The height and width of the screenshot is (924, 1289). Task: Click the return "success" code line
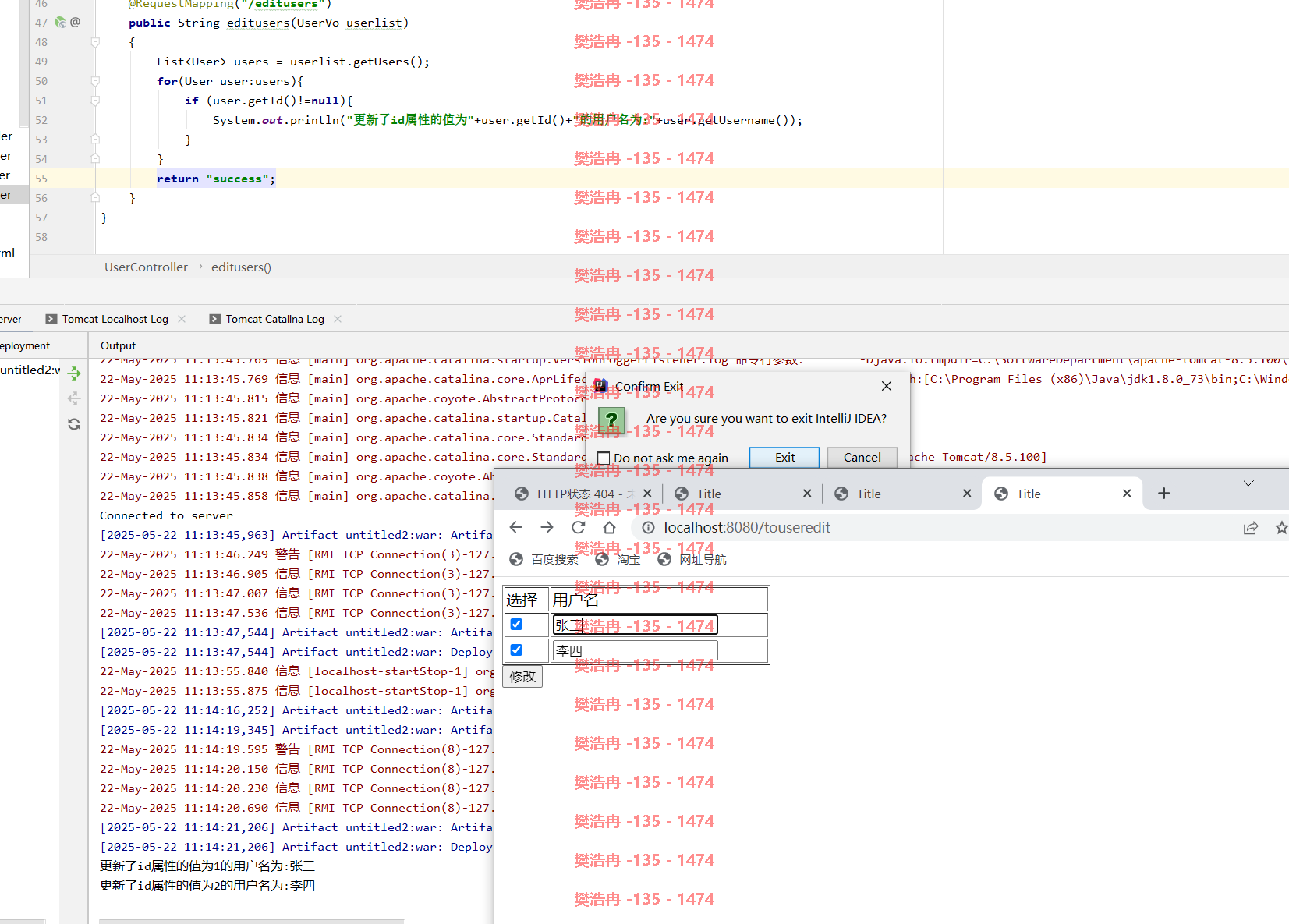216,179
